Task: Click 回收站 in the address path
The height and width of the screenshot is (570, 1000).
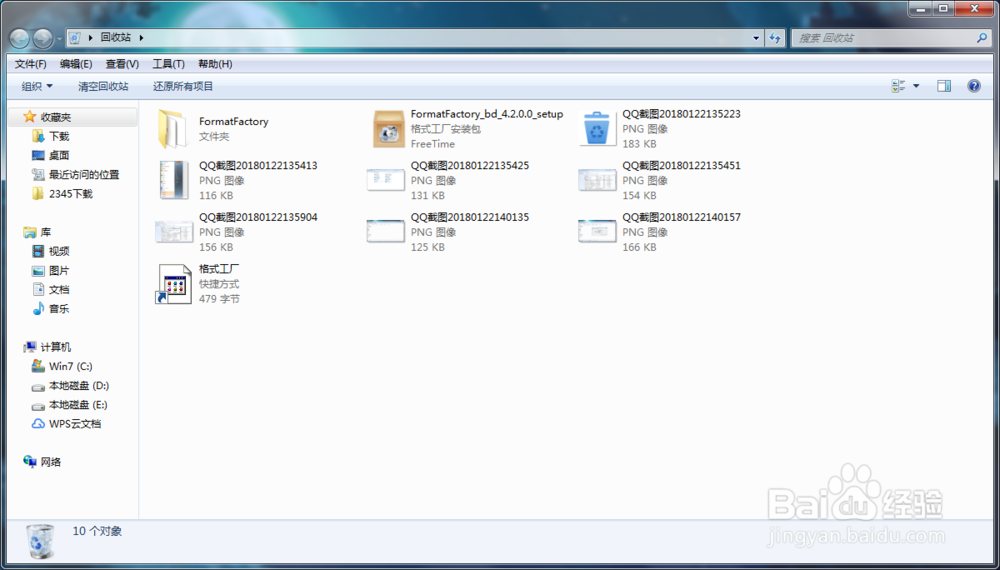Action: click(x=115, y=38)
